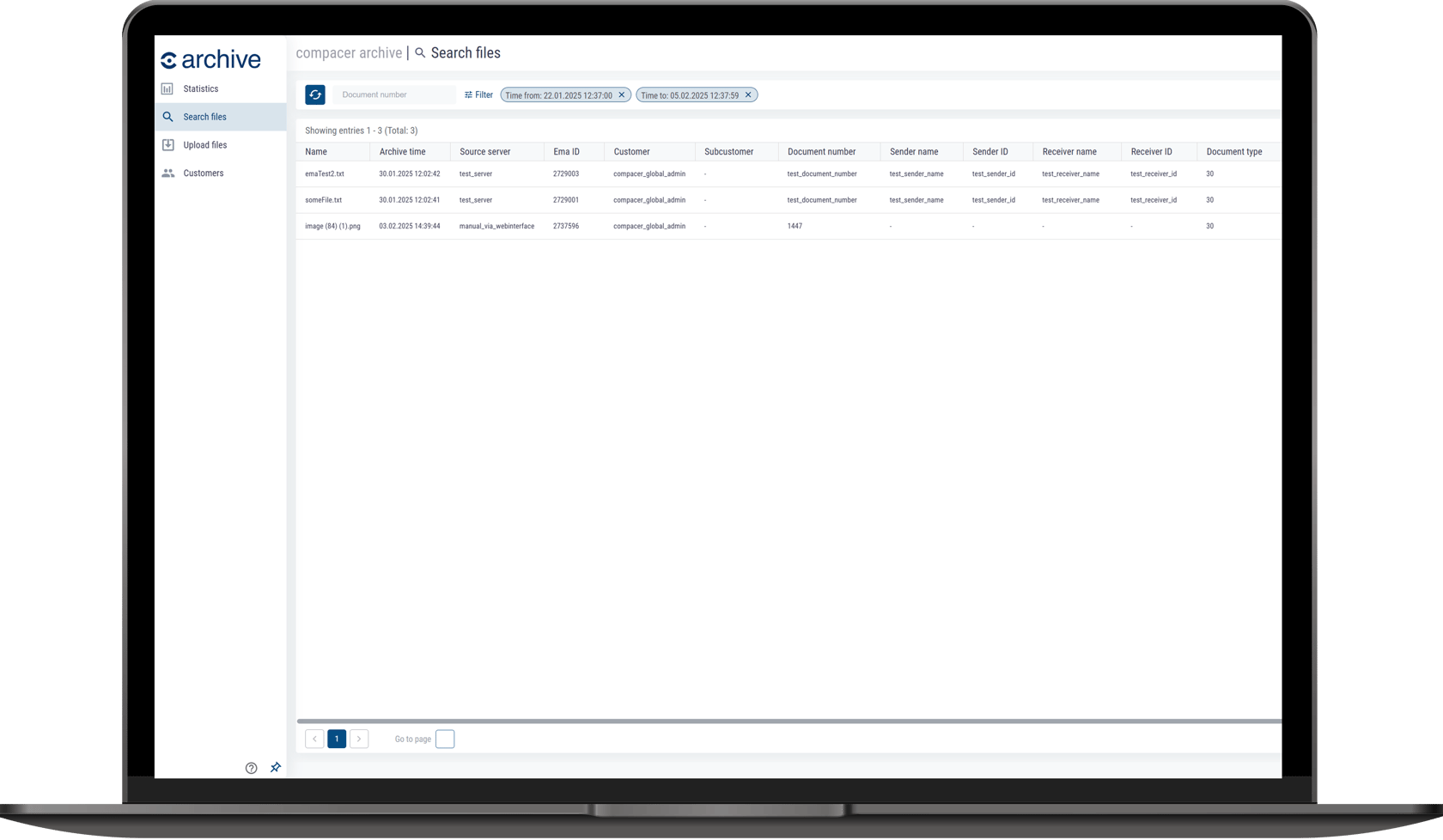Open Customers menu item
Viewport: 1443px width, 840px height.
click(221, 173)
